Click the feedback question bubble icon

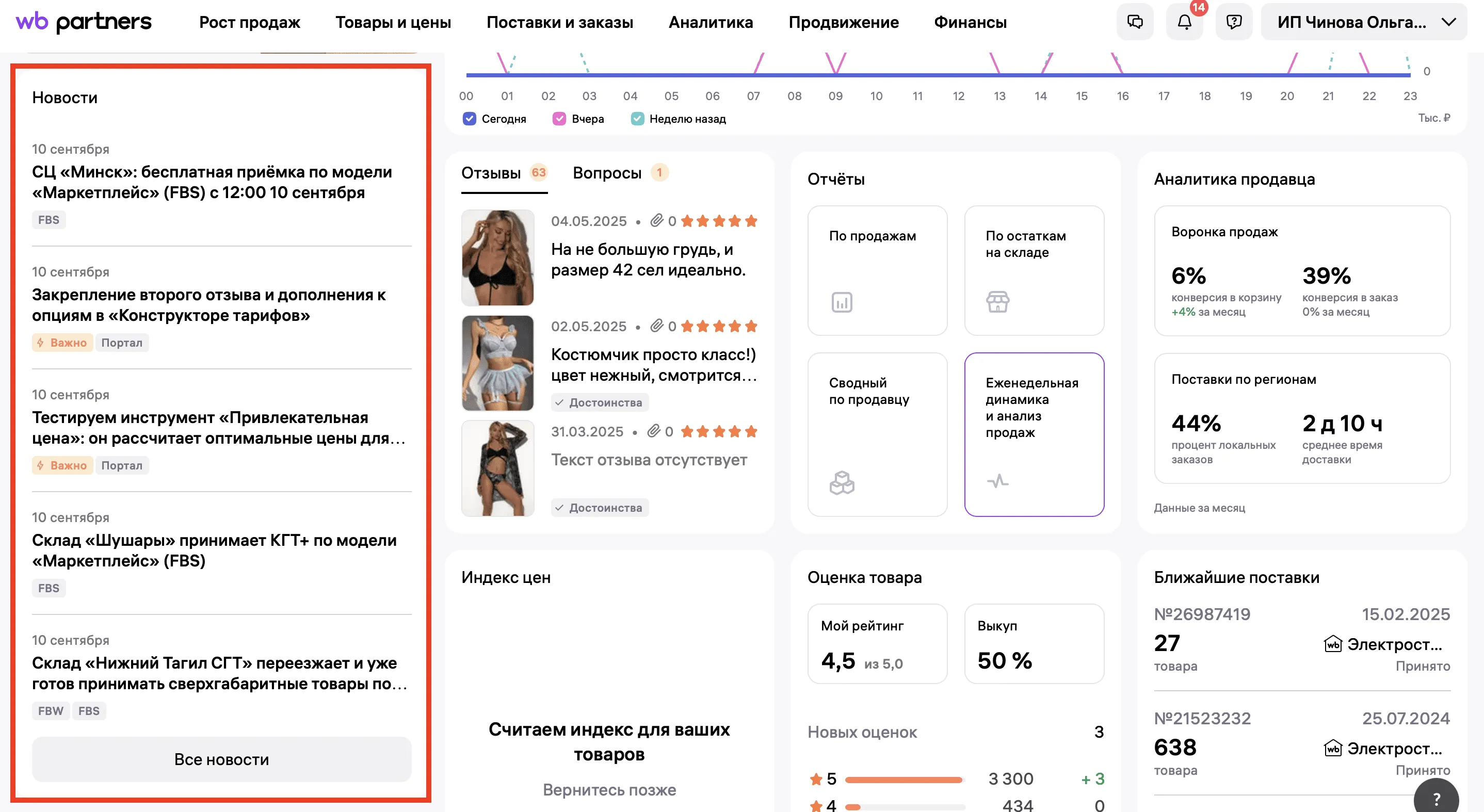click(1233, 22)
